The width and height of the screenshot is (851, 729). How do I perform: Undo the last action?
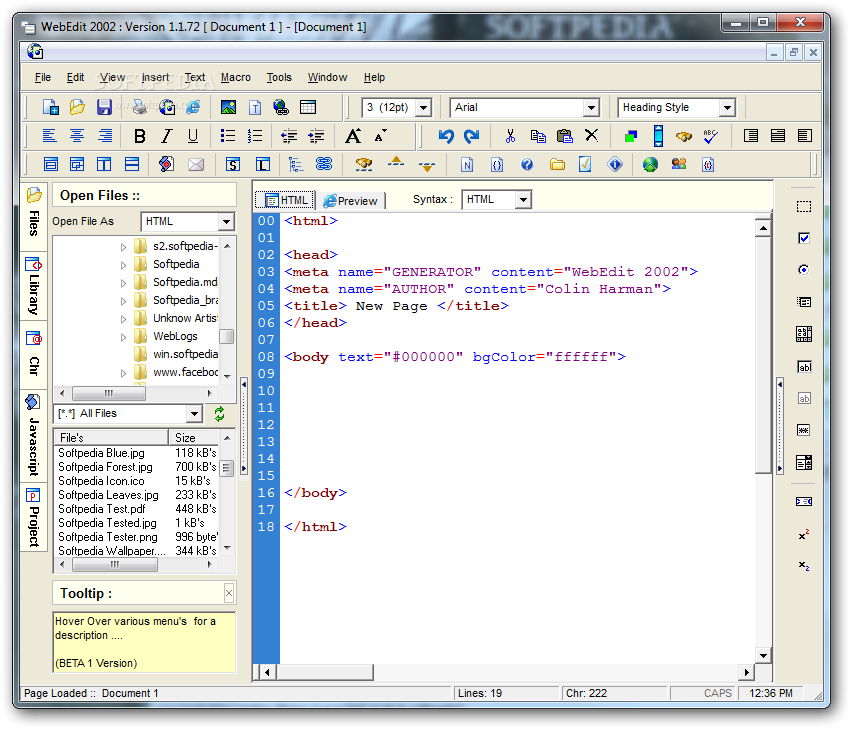click(446, 136)
